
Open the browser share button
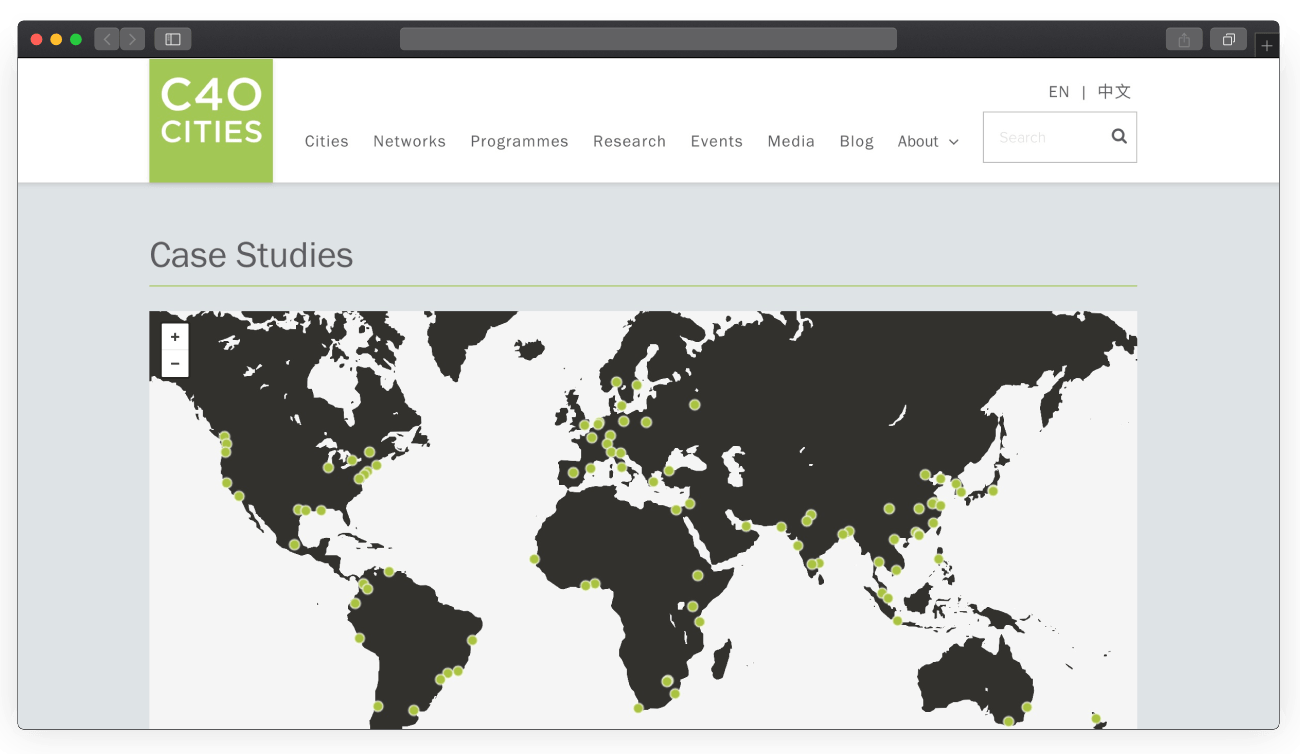click(x=1184, y=39)
